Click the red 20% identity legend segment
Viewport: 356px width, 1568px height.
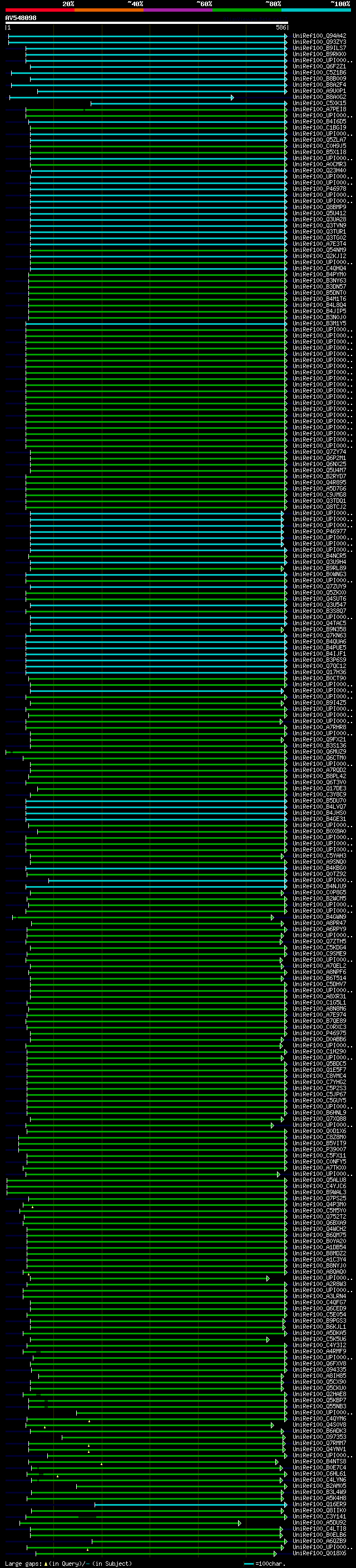pyautogui.click(x=39, y=10)
